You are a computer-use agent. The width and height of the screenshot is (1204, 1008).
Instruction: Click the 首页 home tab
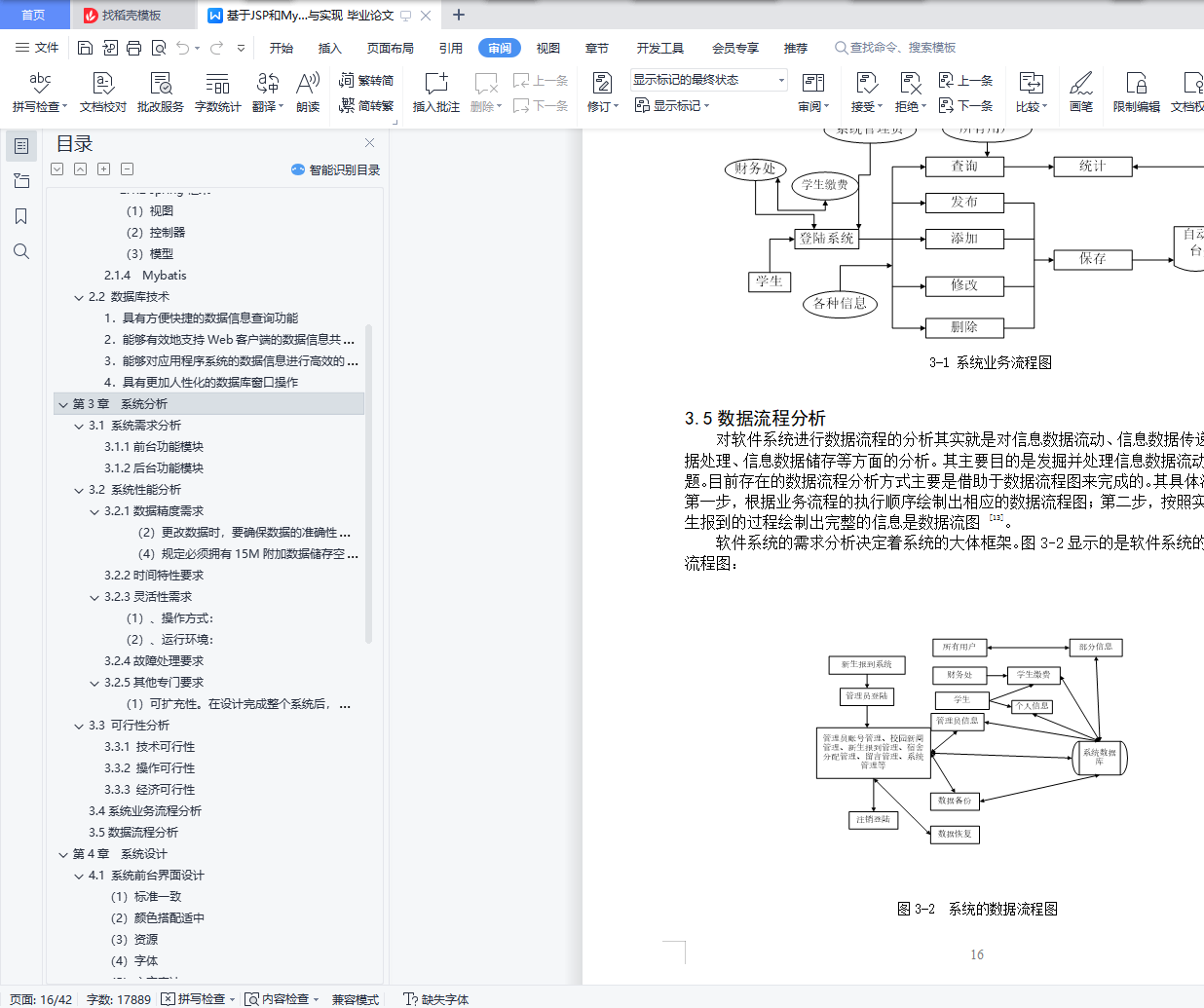click(x=34, y=15)
